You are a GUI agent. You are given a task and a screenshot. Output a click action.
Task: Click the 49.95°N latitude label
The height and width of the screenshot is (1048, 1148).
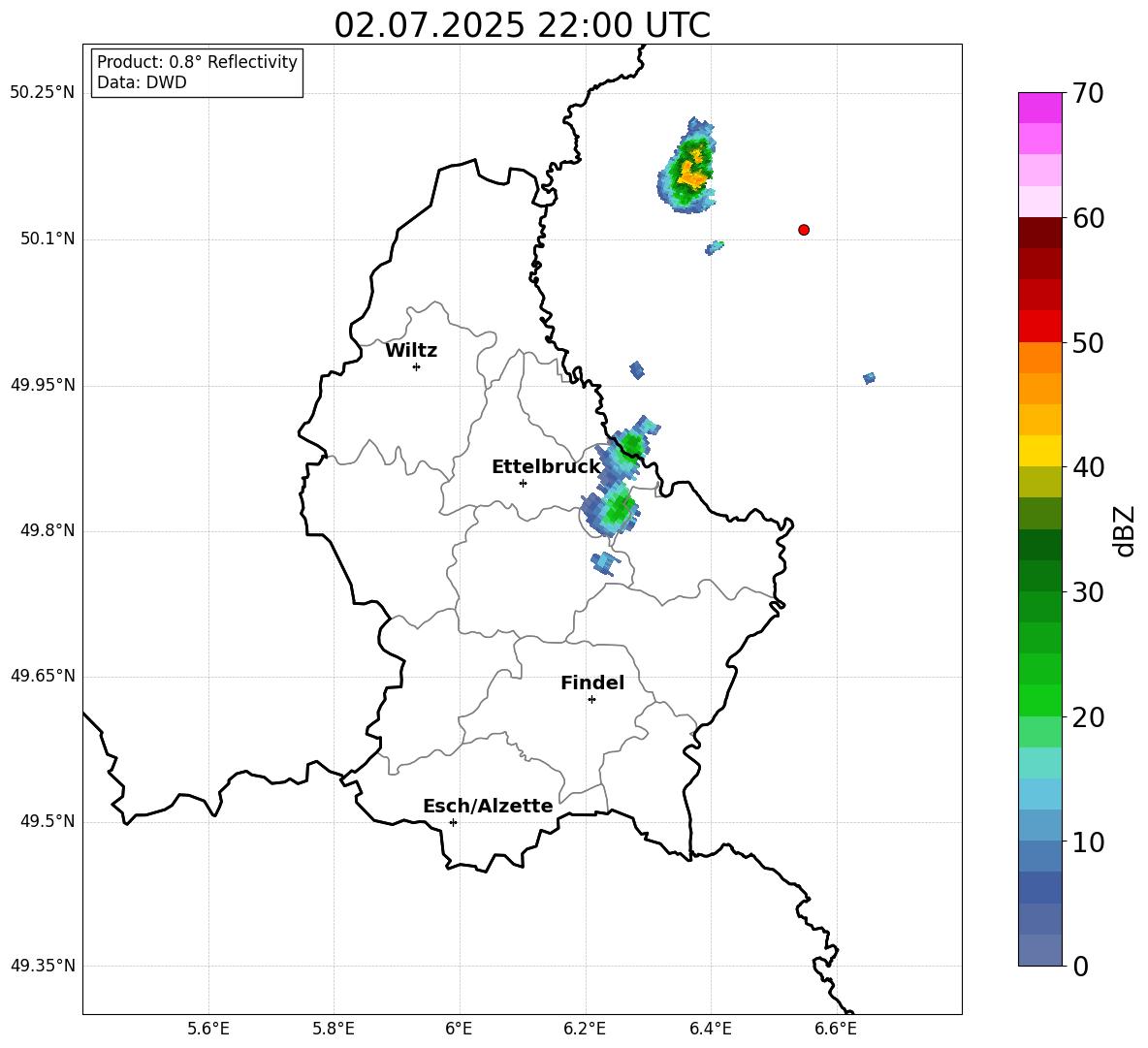[43, 385]
